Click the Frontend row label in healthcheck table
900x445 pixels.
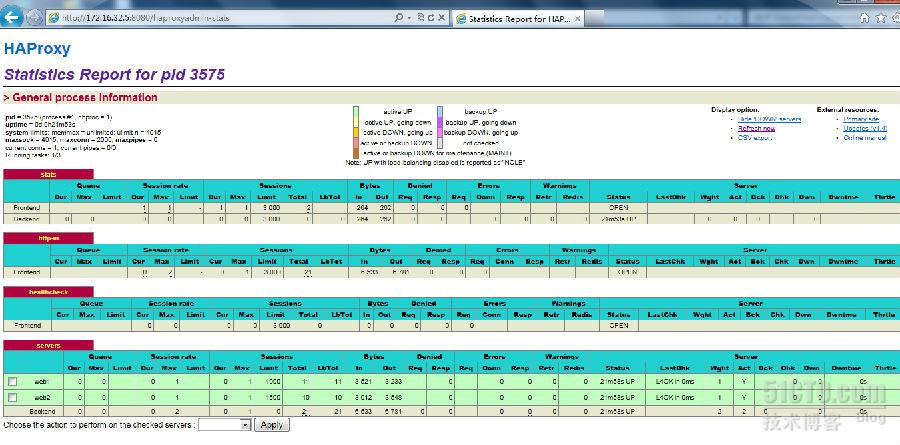28,325
